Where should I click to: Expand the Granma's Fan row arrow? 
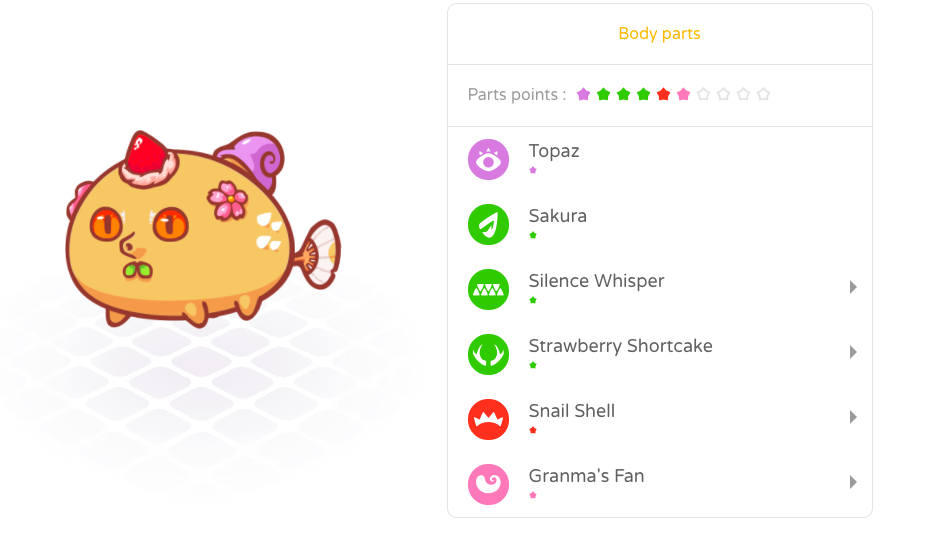point(853,482)
